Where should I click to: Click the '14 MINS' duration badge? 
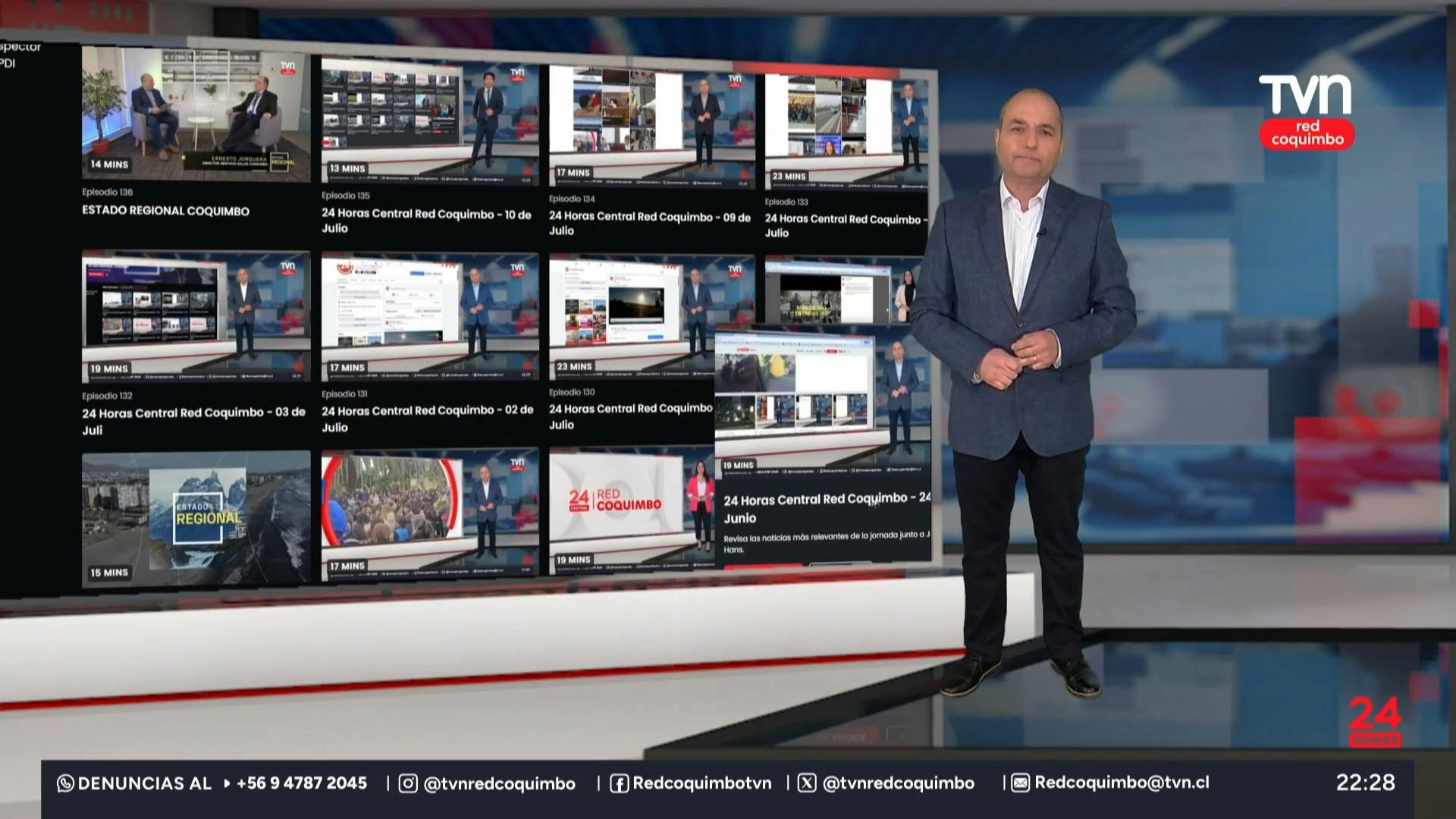[x=109, y=165]
